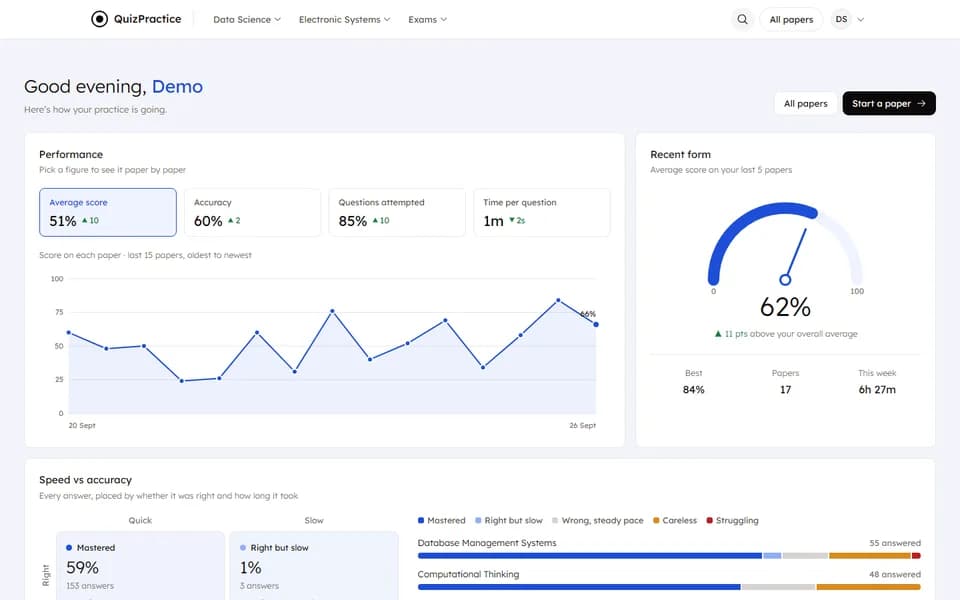Image resolution: width=960 pixels, height=600 pixels.
Task: Click the QuizPractice logo icon
Action: tap(99, 19)
